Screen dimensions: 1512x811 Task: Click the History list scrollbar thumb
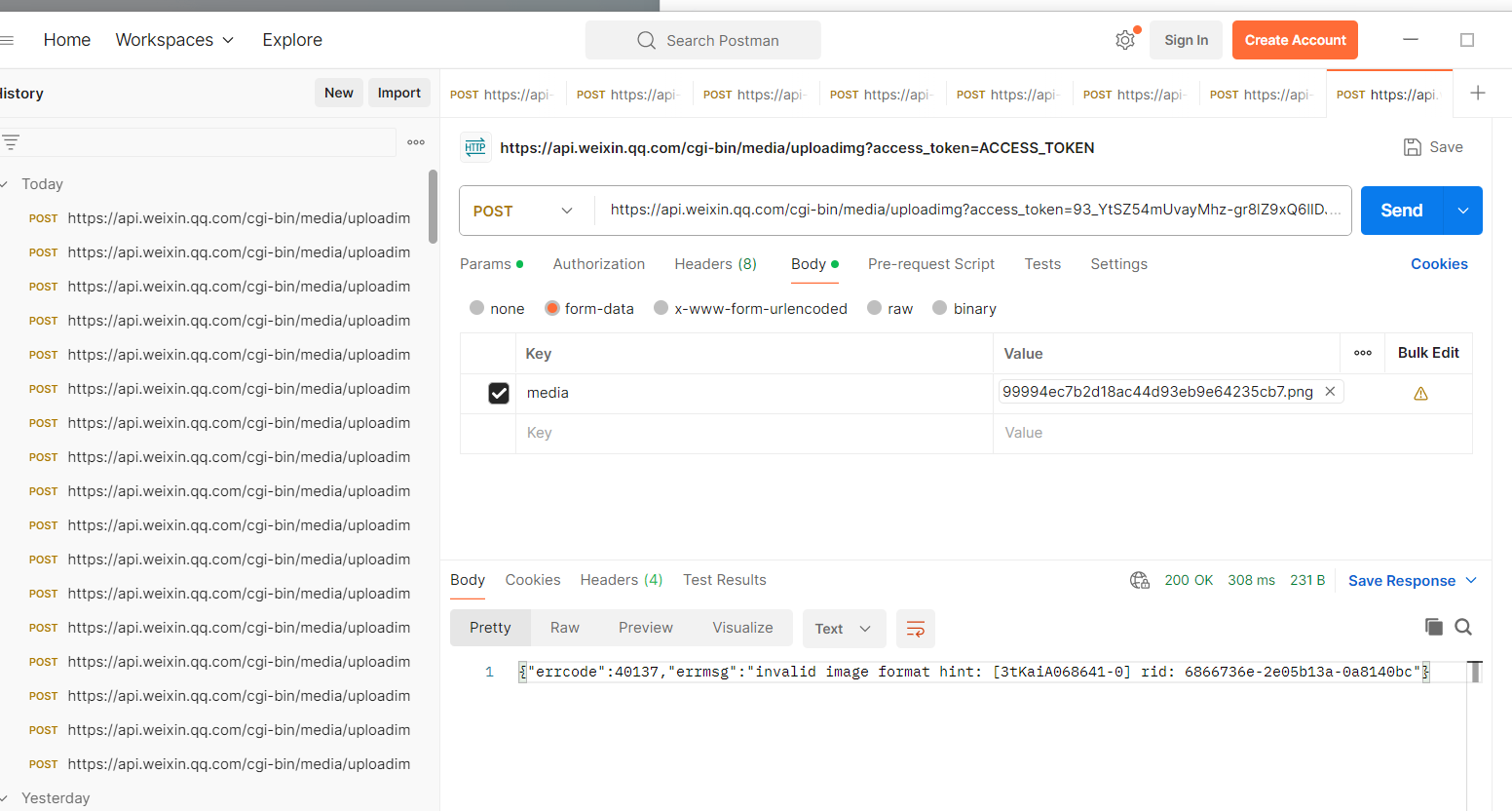tap(433, 207)
